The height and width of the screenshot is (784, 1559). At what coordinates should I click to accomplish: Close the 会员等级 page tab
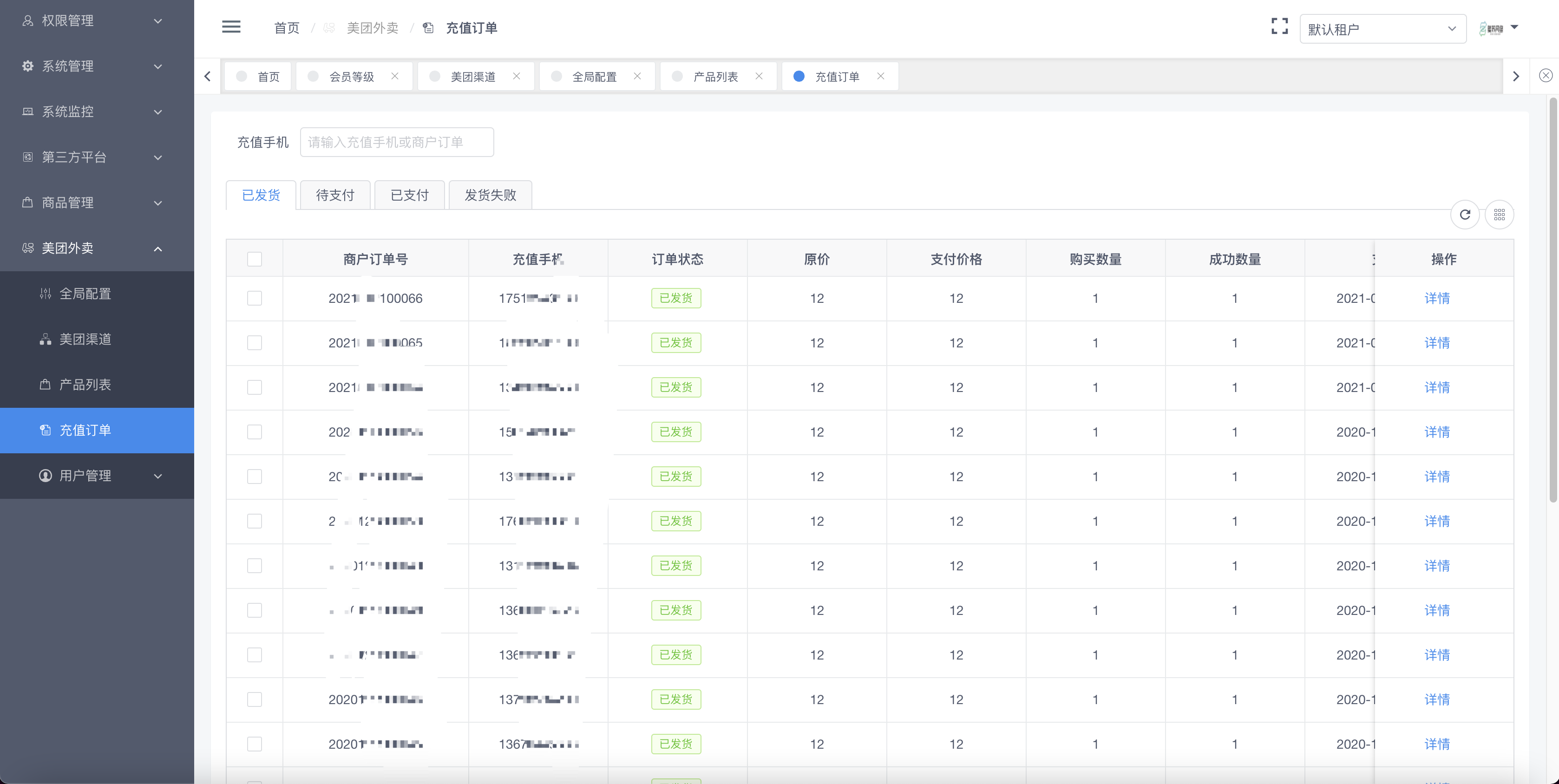coord(395,76)
